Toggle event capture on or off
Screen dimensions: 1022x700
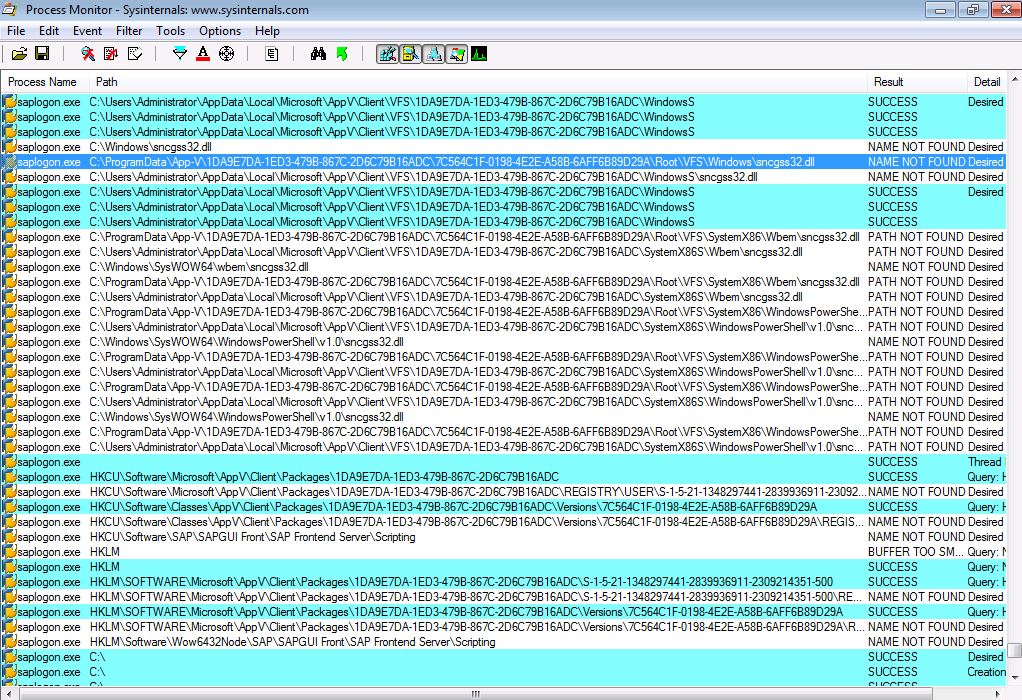click(x=89, y=53)
